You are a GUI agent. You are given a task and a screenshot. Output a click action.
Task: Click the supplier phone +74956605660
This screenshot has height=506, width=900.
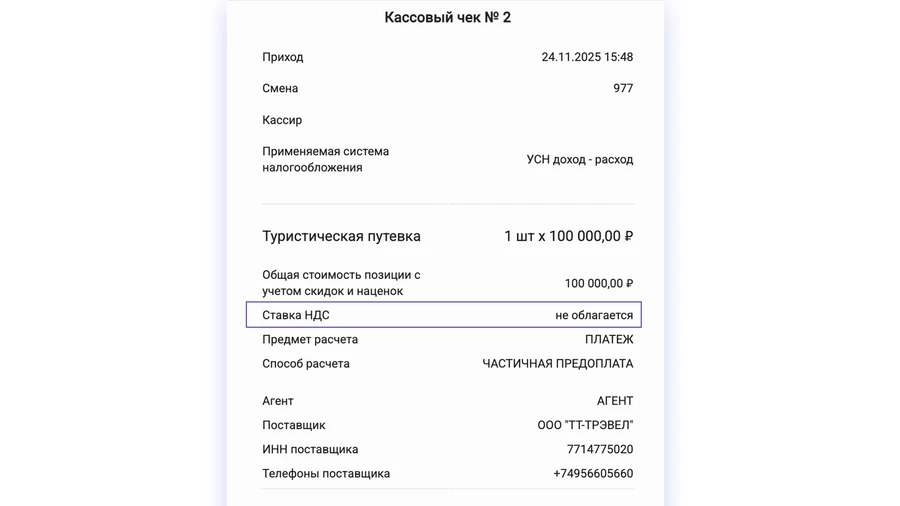coord(593,474)
